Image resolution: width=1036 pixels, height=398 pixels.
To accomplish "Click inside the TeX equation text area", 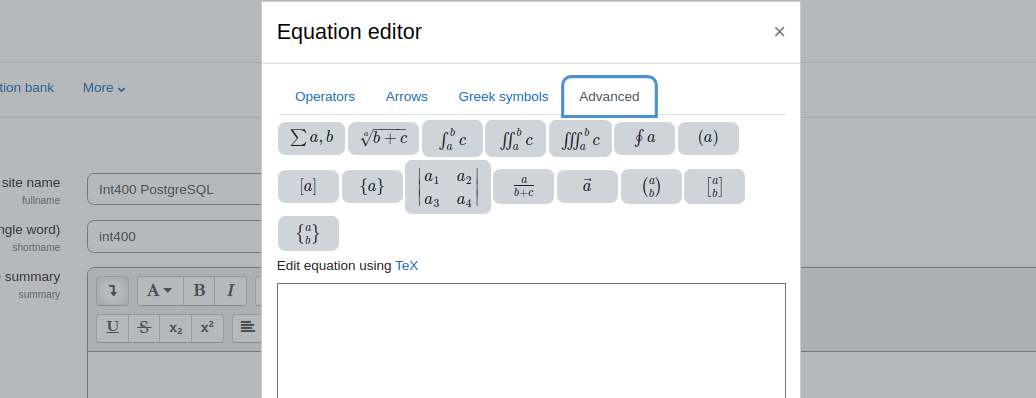I will pyautogui.click(x=531, y=340).
